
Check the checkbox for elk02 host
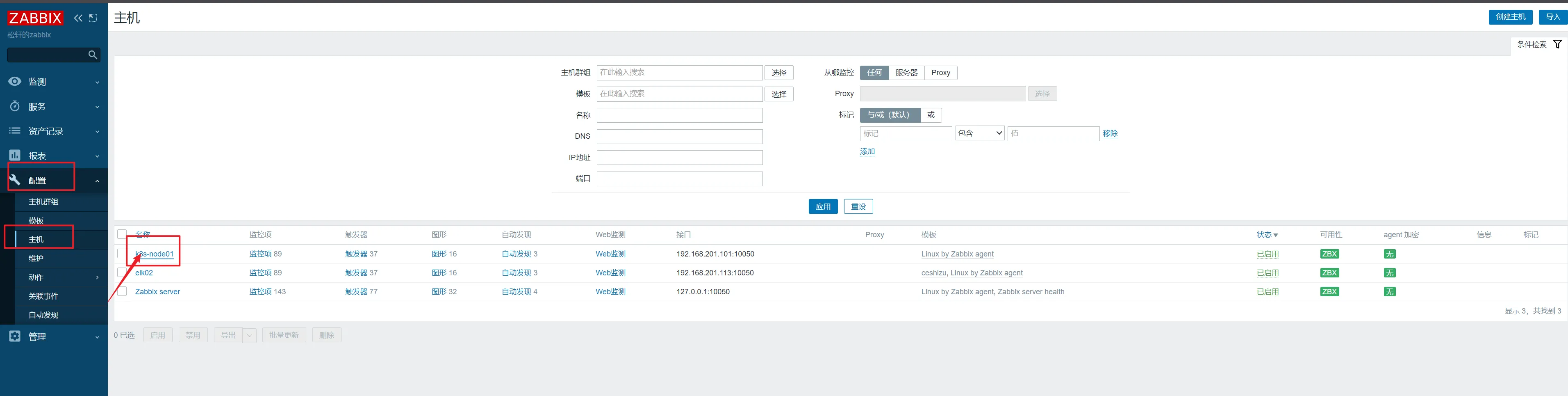pos(122,273)
